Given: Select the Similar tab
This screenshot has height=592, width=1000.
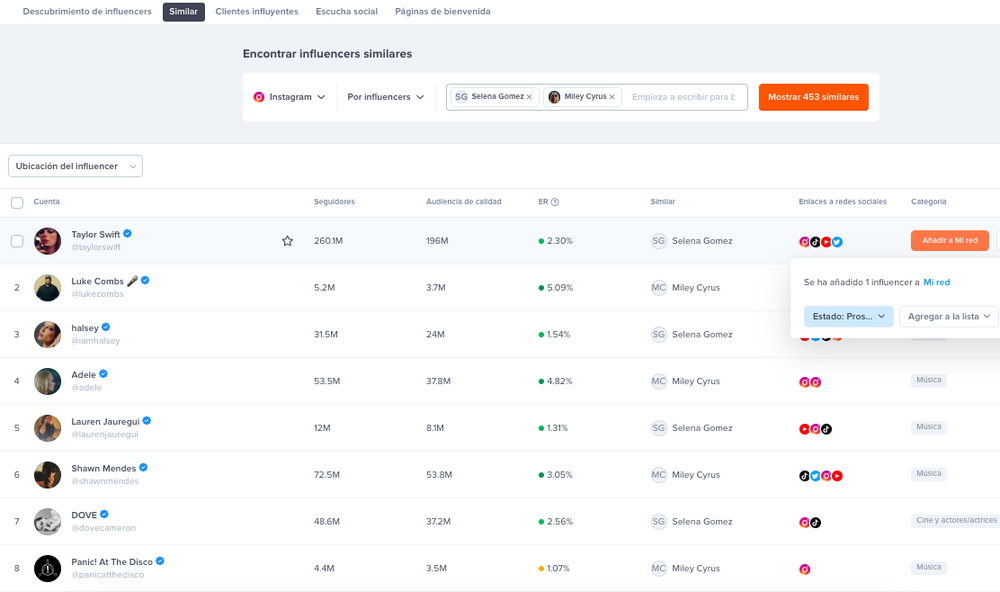Looking at the screenshot, I should coord(184,11).
